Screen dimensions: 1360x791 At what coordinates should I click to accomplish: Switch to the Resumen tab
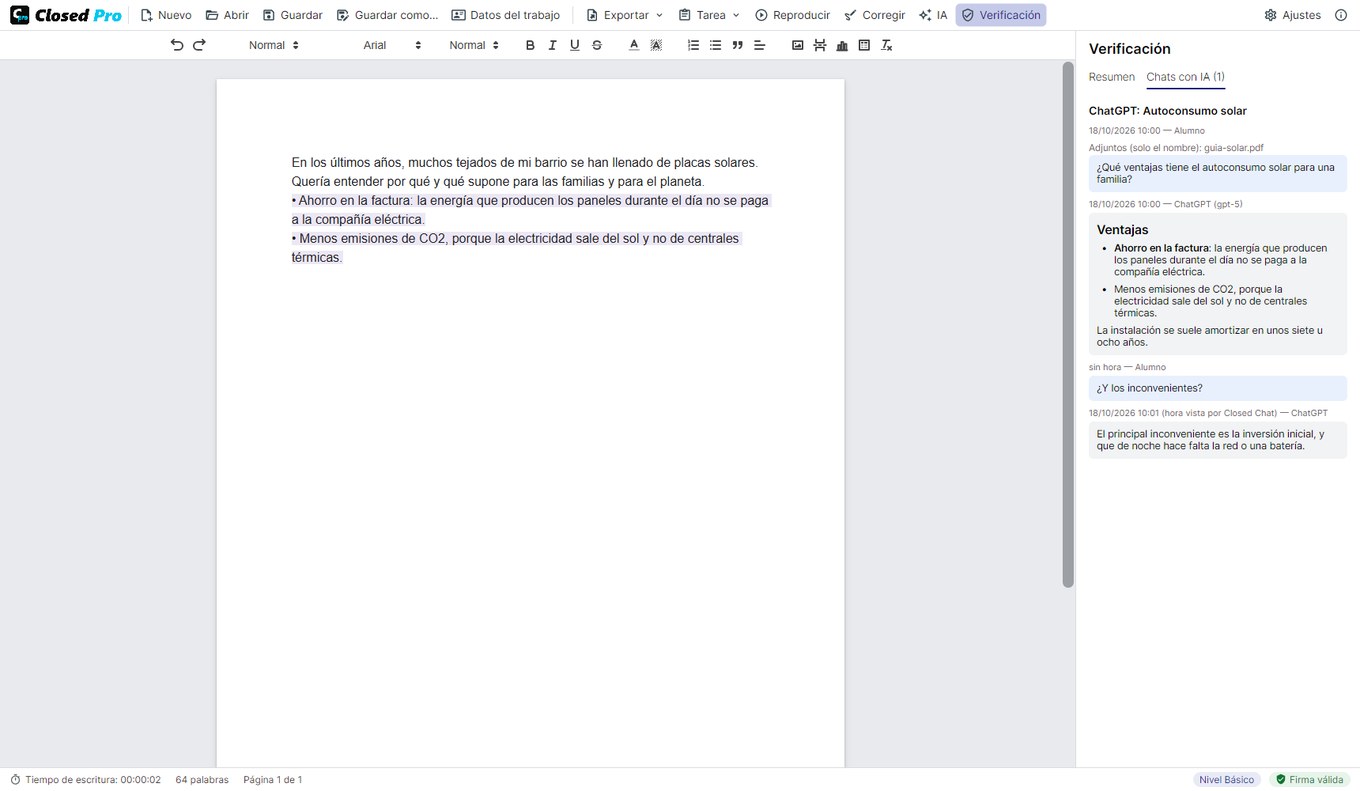1112,77
